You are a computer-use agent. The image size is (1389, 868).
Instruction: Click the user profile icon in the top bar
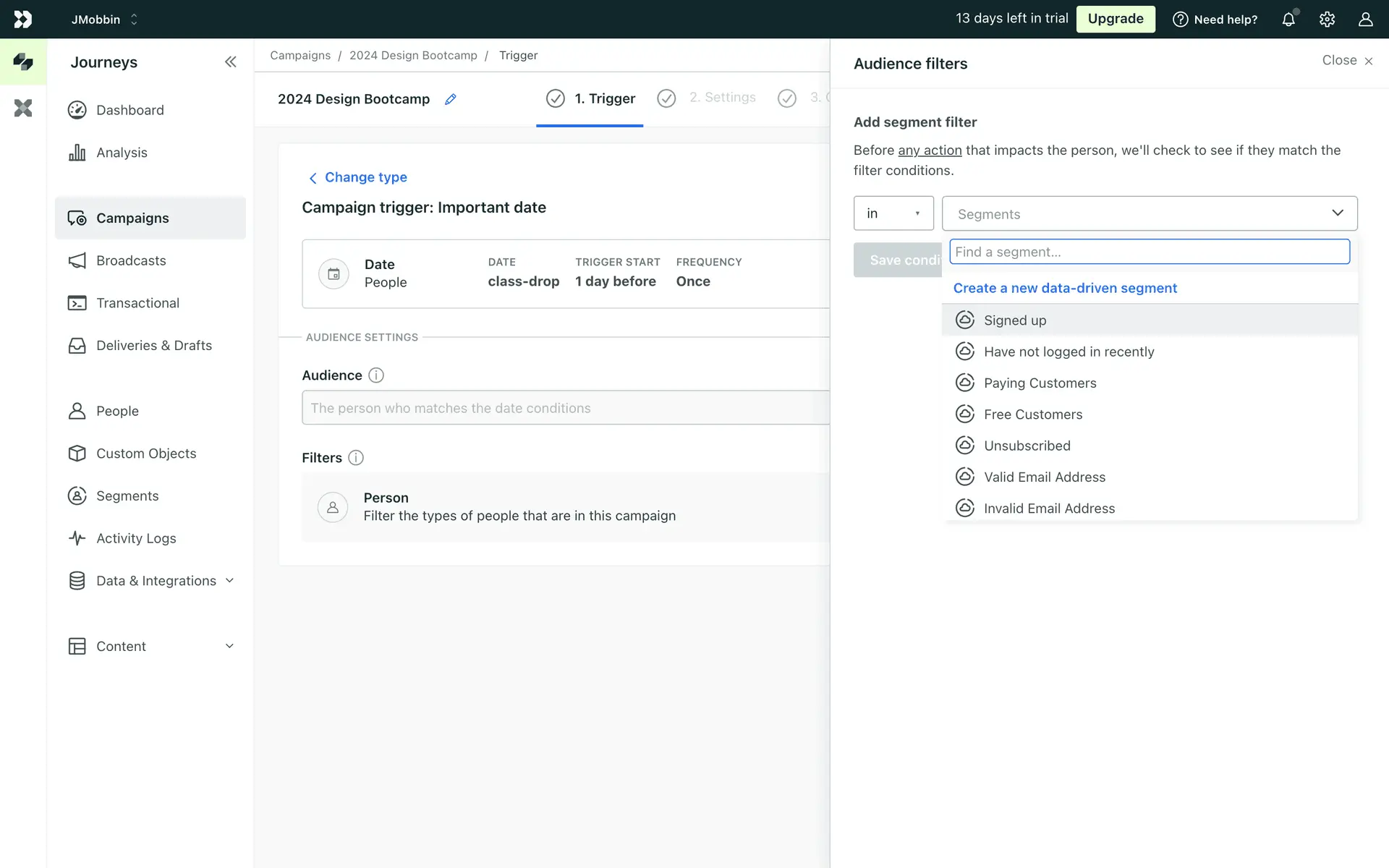pyautogui.click(x=1365, y=20)
